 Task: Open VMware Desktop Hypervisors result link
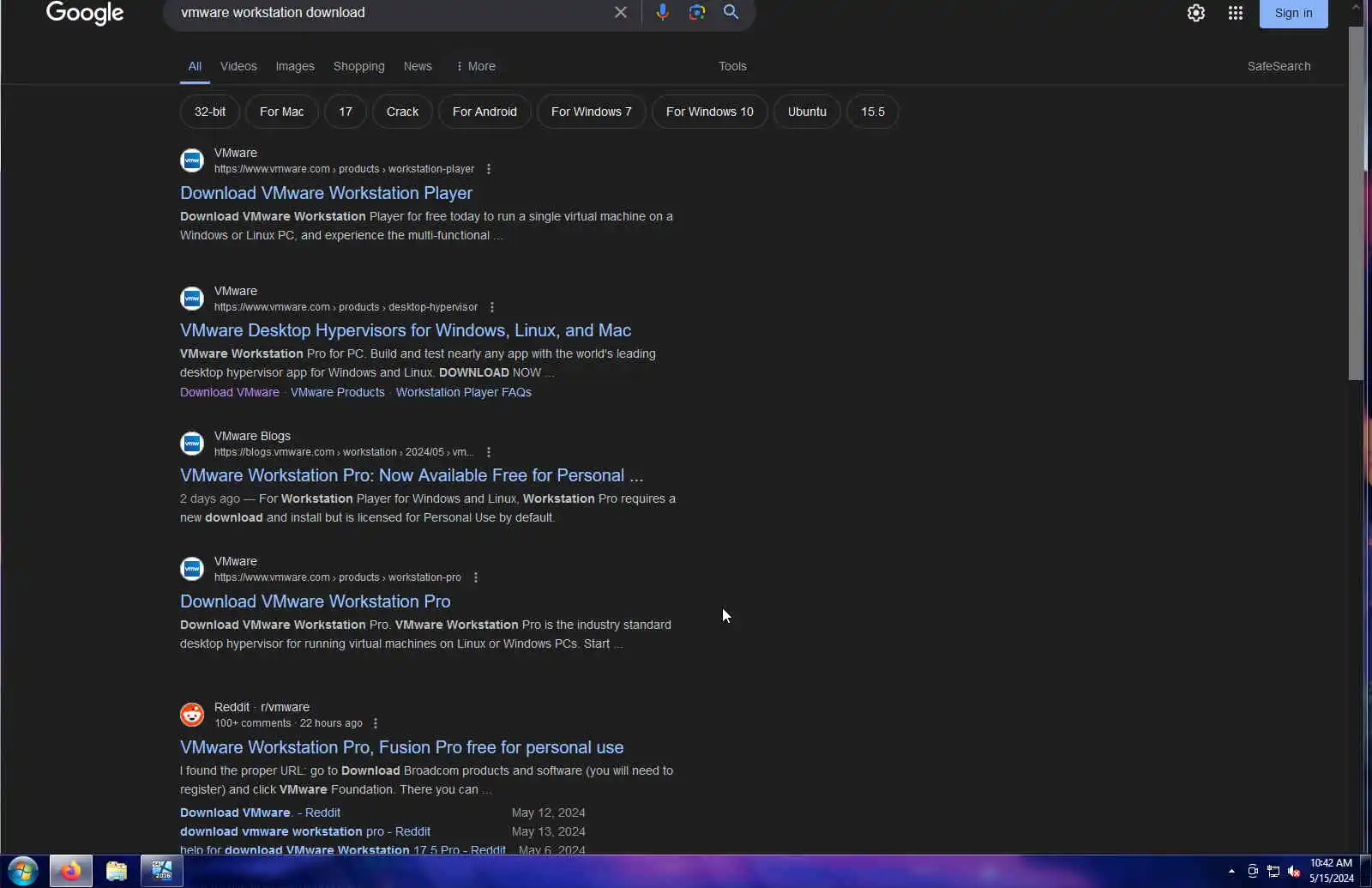coord(406,330)
